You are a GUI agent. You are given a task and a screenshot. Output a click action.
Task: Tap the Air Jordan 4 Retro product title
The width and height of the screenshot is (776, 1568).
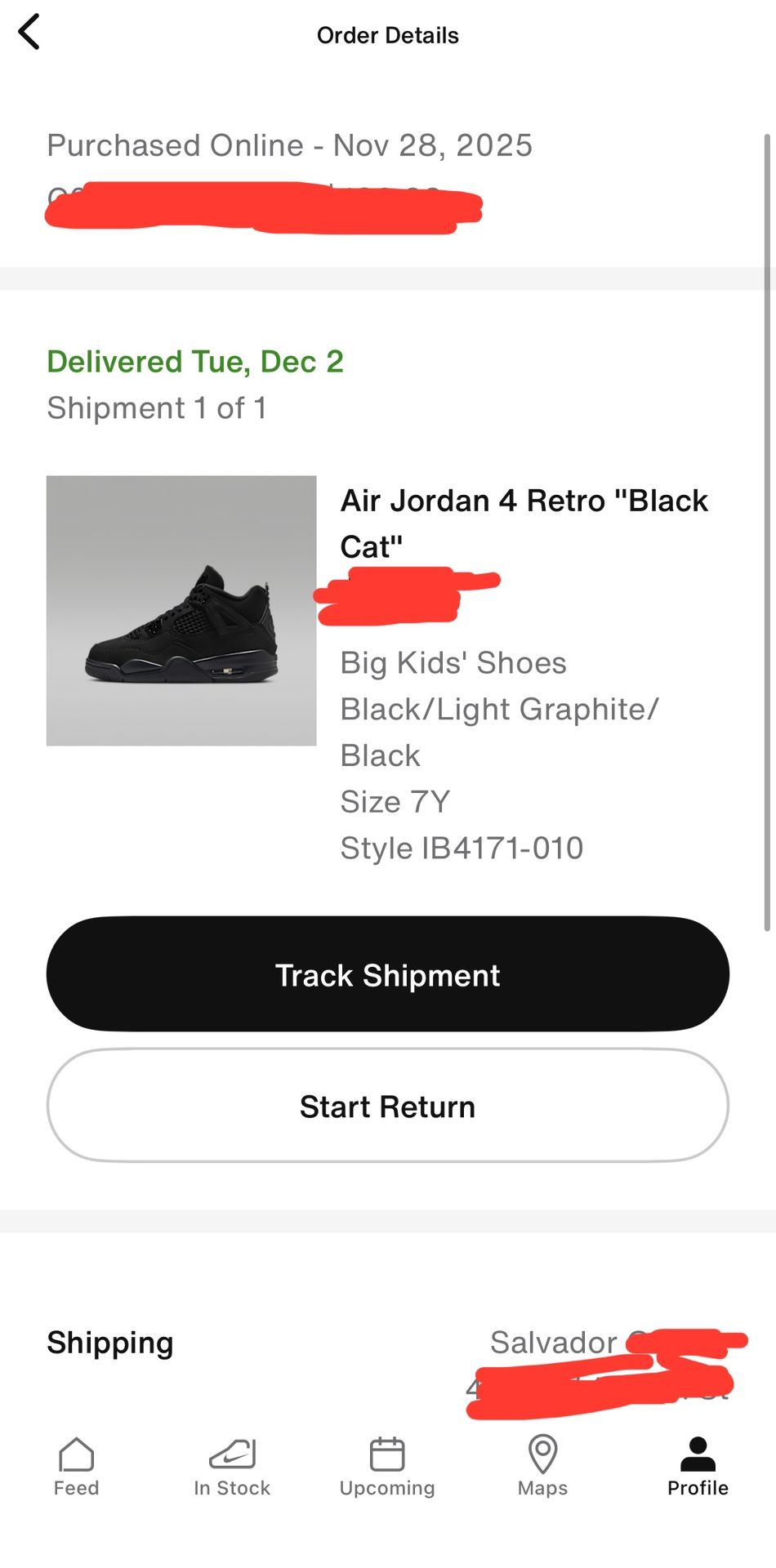coord(524,523)
